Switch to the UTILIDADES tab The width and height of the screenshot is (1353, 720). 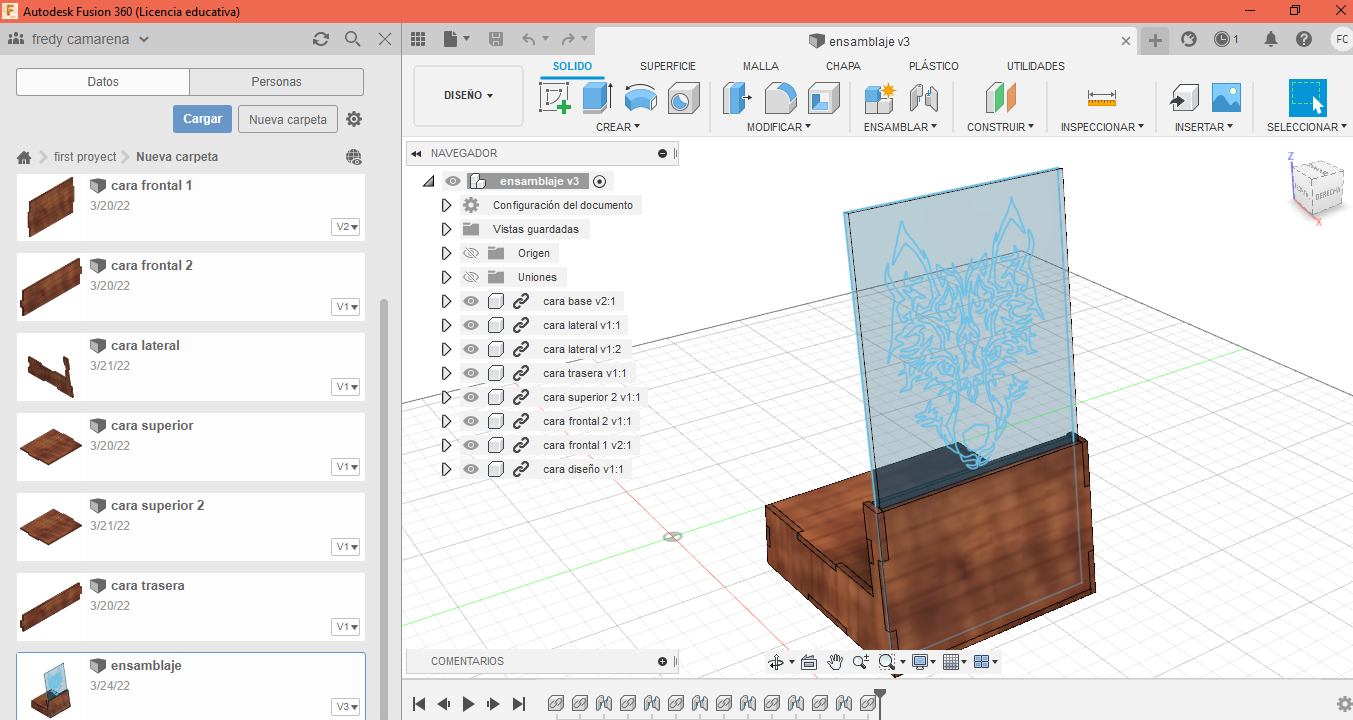pyautogui.click(x=1035, y=66)
